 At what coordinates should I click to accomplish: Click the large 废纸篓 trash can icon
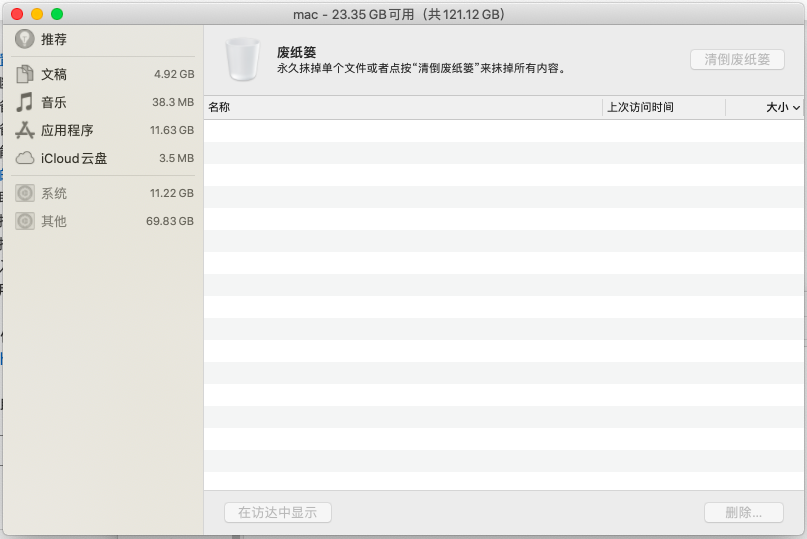tap(241, 59)
